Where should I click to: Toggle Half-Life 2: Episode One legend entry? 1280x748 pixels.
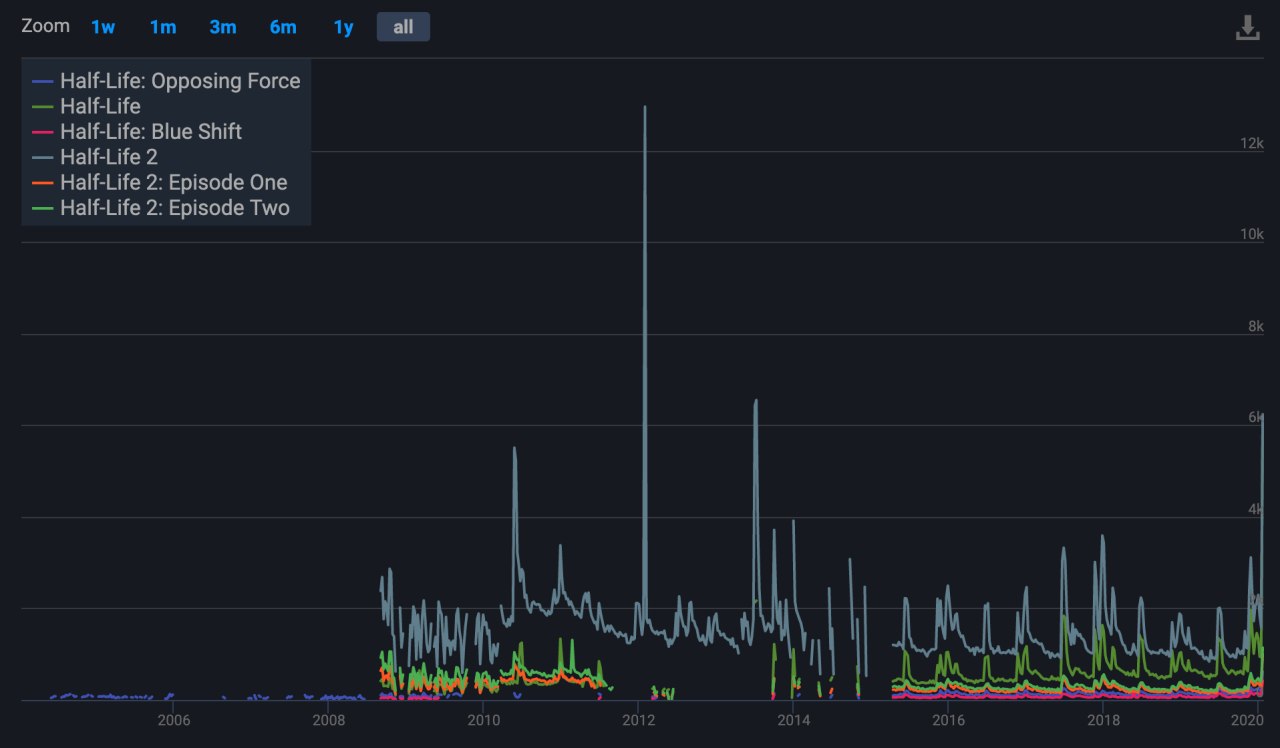coord(160,182)
